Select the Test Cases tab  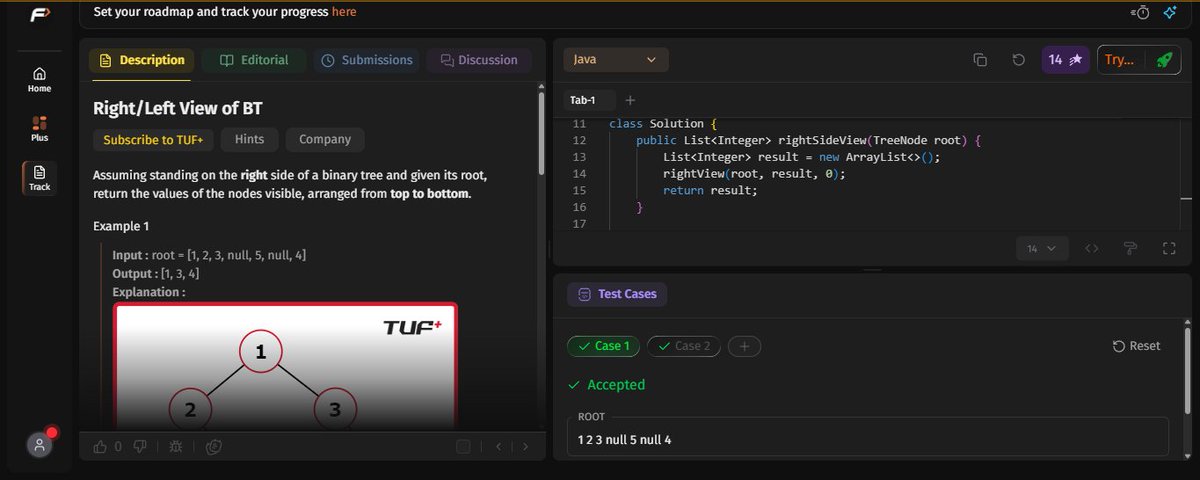(x=618, y=294)
